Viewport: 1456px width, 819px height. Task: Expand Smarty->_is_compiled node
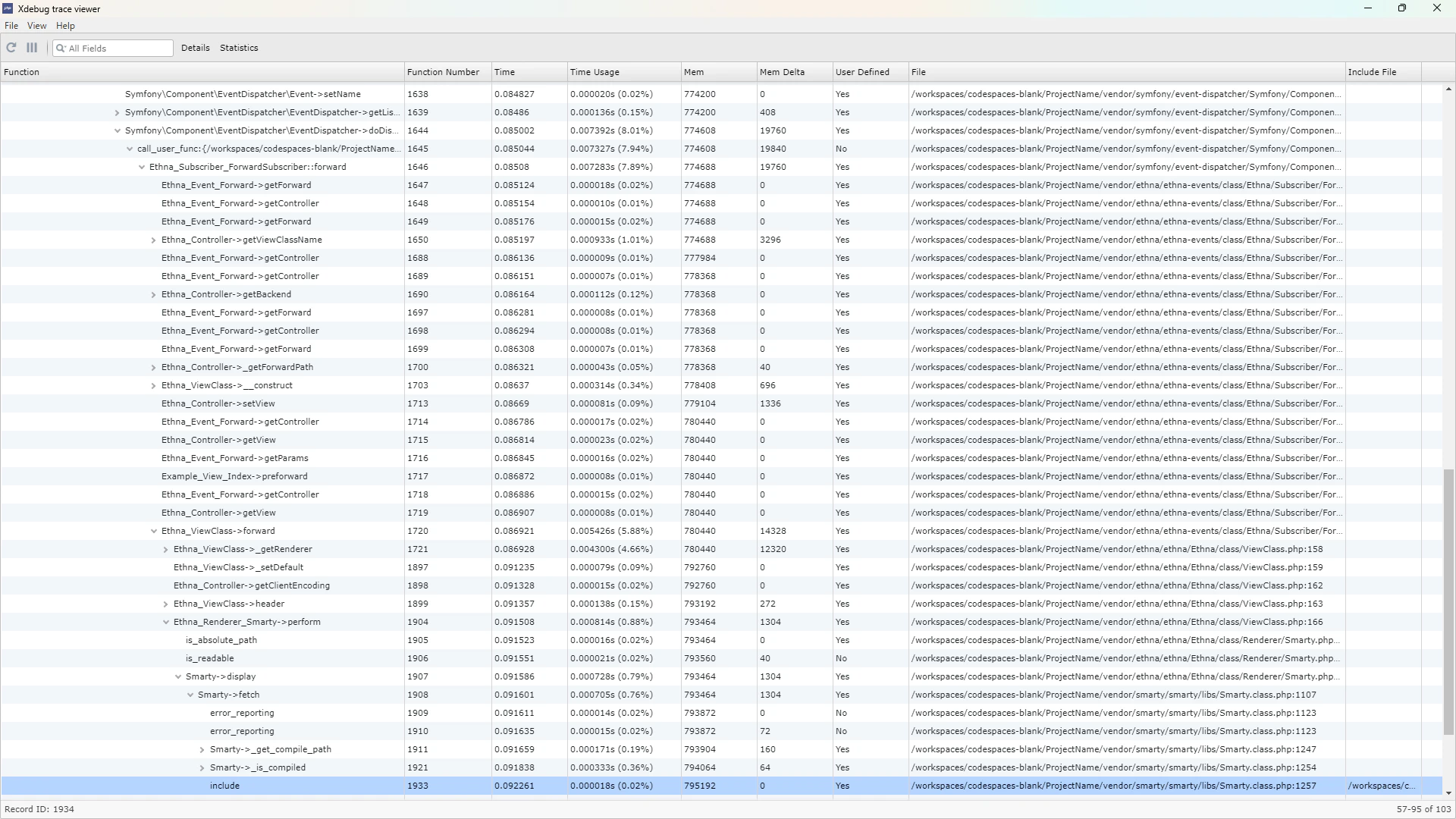click(x=202, y=768)
